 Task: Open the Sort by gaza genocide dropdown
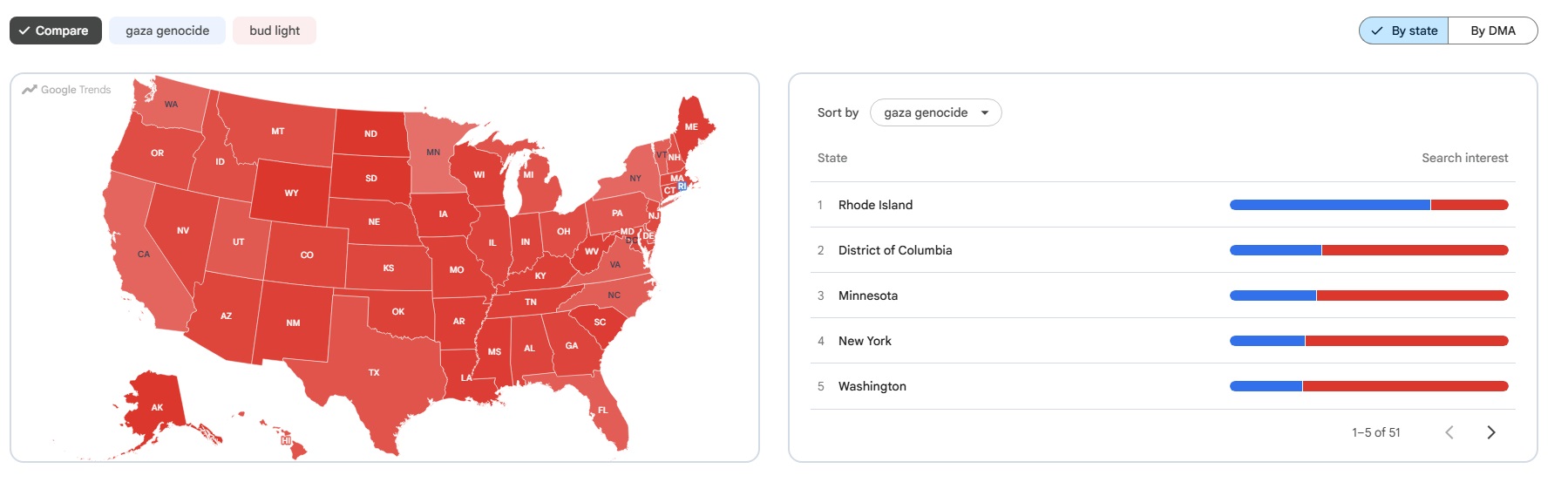click(x=936, y=112)
